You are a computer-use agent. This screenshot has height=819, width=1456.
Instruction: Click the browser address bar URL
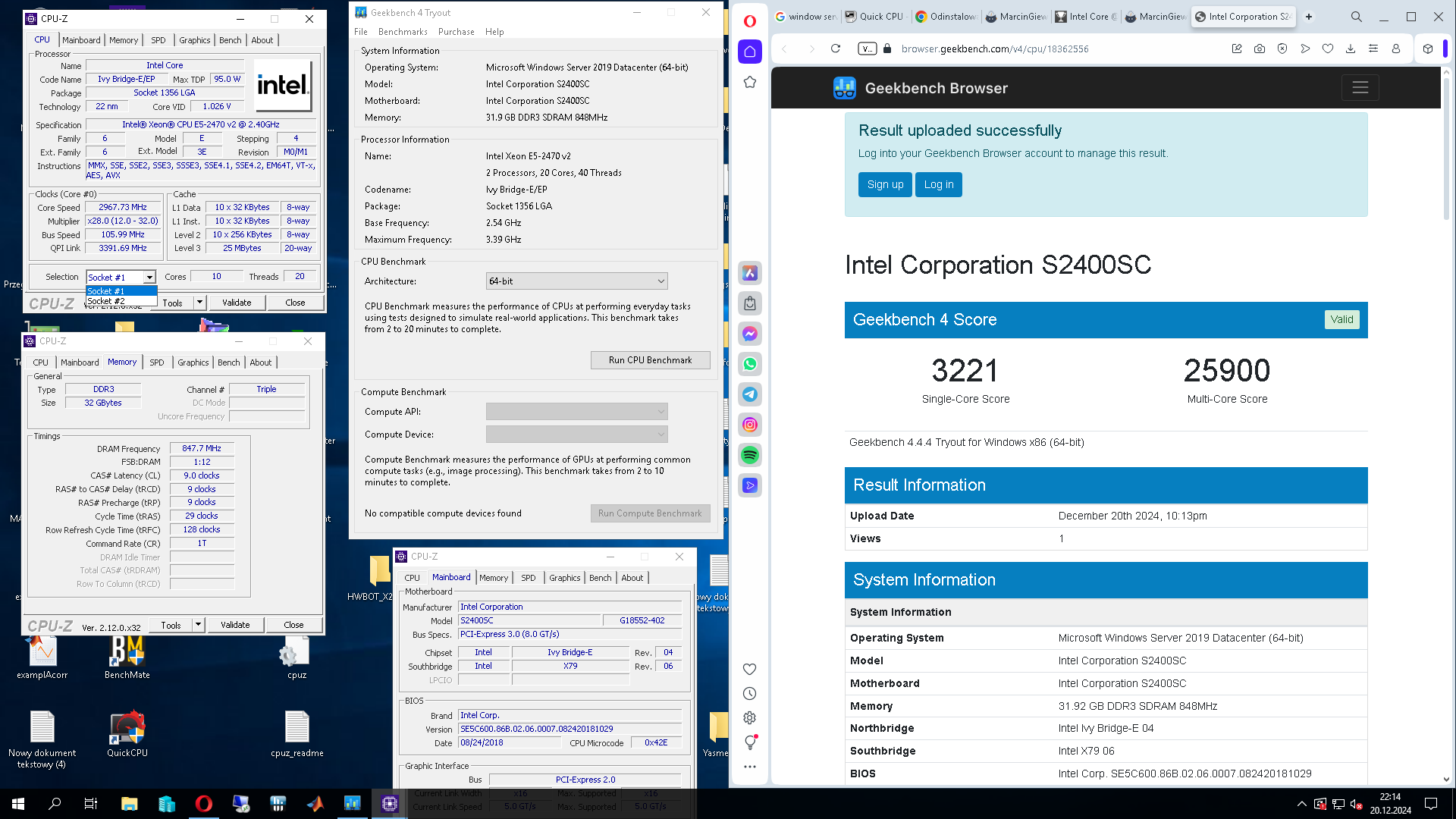click(x=995, y=49)
